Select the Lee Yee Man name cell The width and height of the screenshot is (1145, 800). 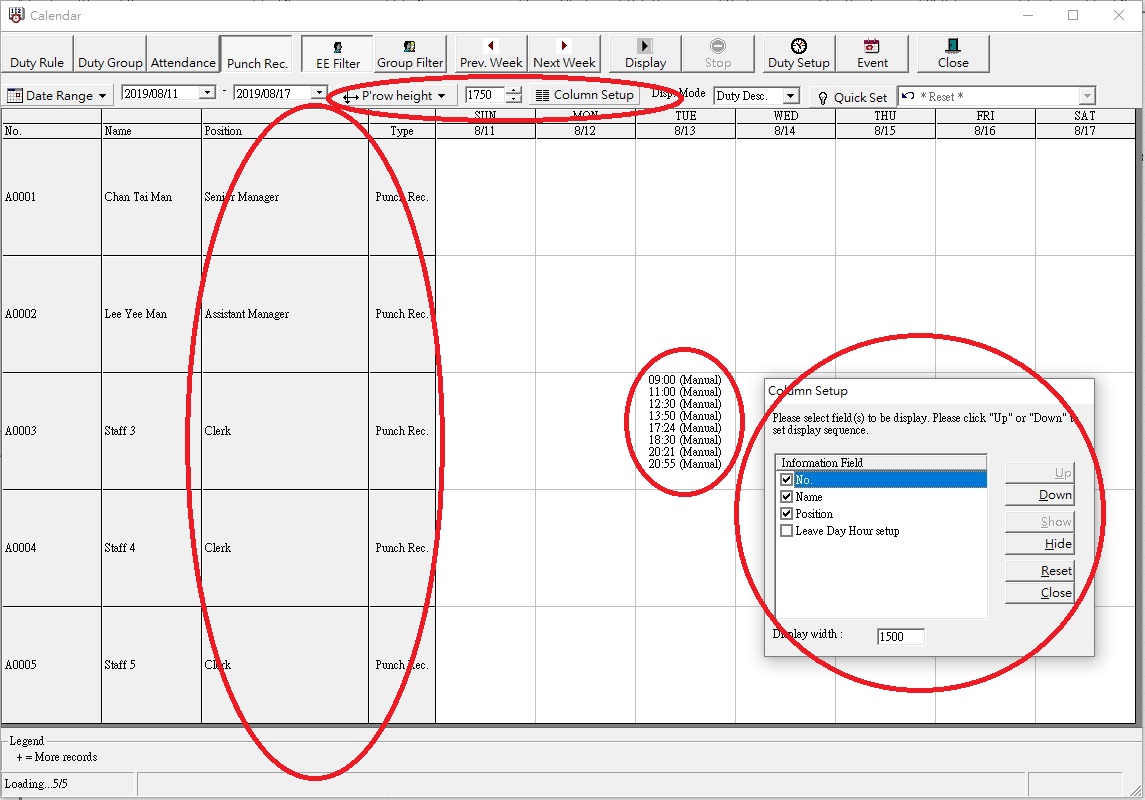click(151, 314)
